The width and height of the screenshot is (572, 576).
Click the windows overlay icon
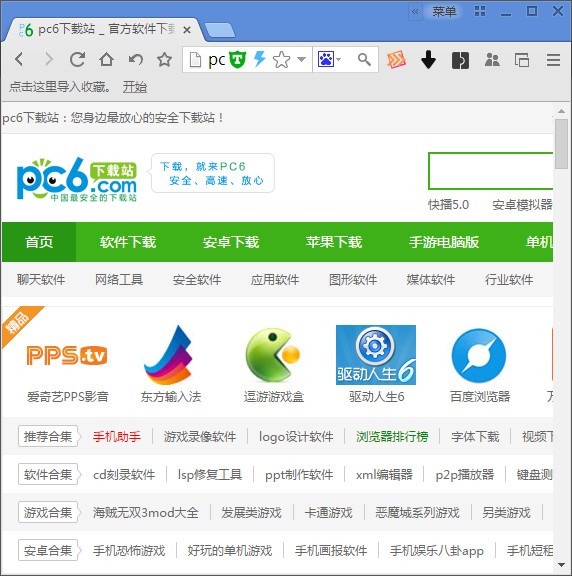(x=522, y=60)
